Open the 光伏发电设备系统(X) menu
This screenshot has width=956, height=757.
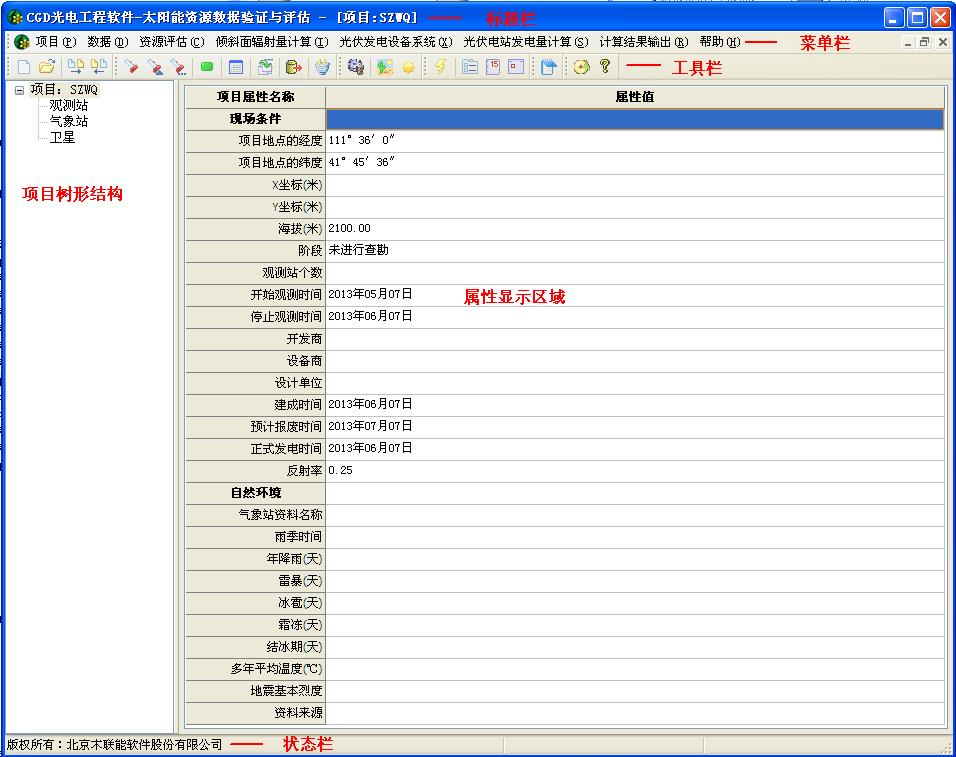coord(396,42)
